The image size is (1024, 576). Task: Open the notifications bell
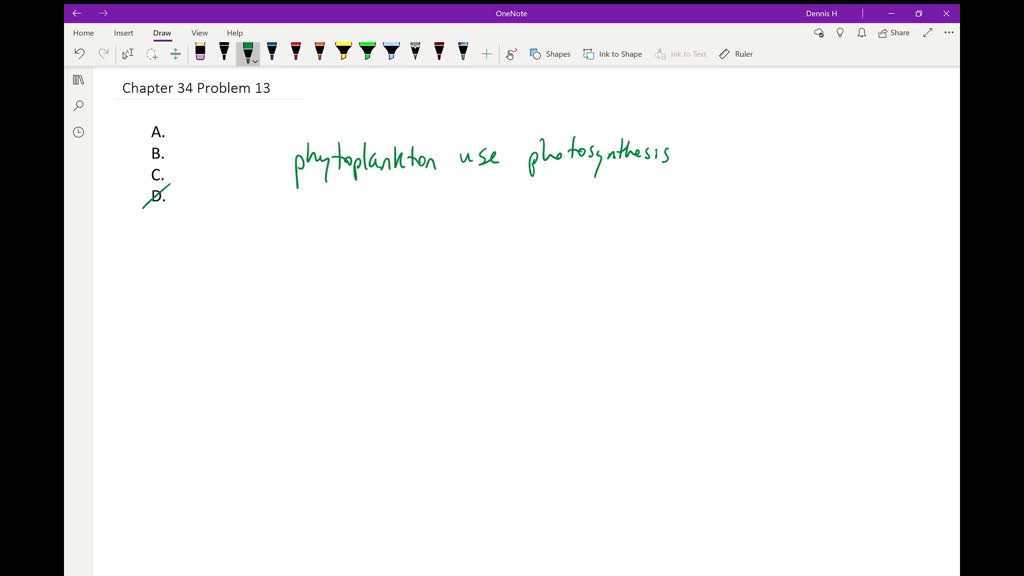(861, 33)
